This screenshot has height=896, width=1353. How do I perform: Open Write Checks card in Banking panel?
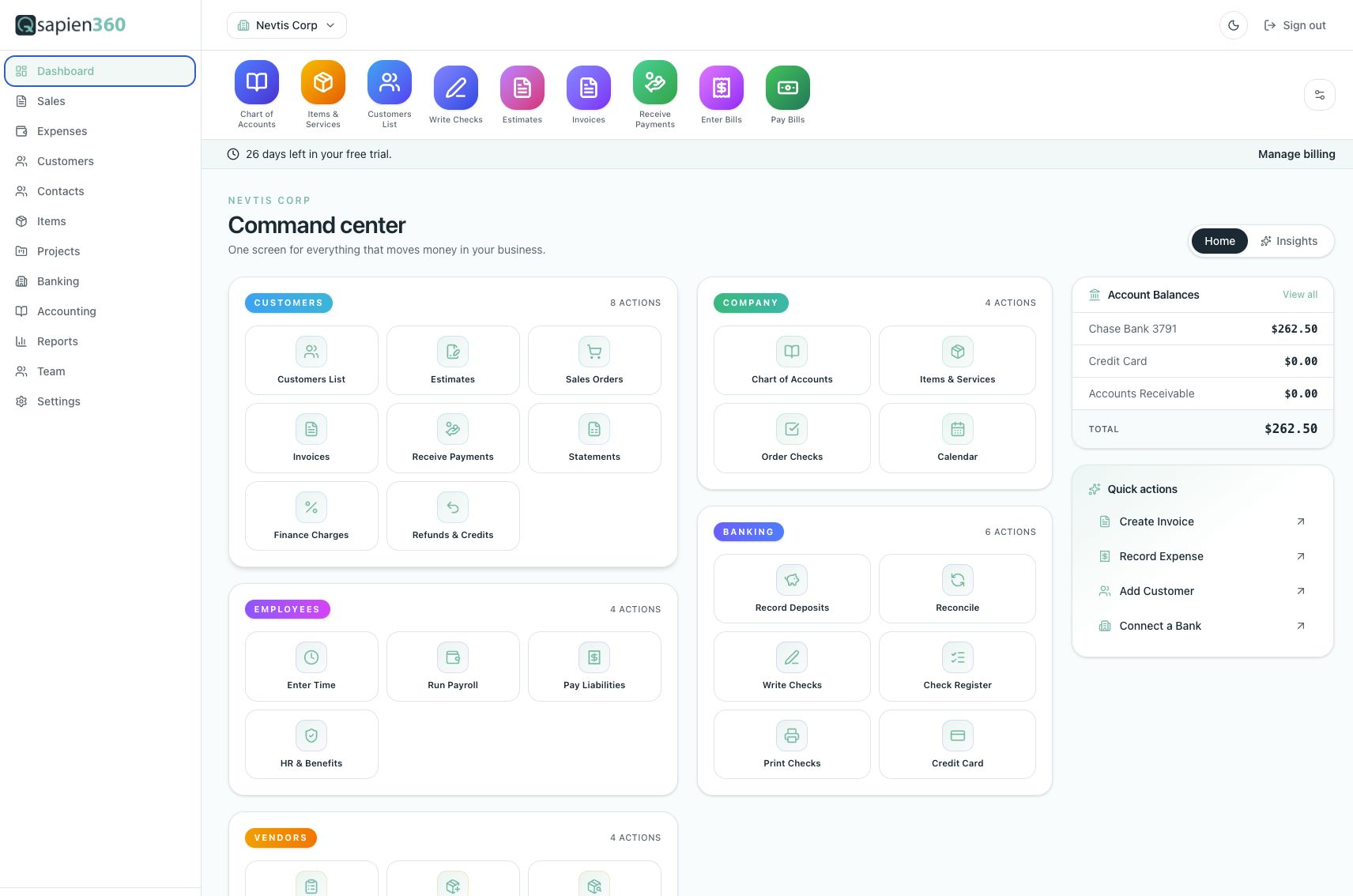pyautogui.click(x=792, y=666)
